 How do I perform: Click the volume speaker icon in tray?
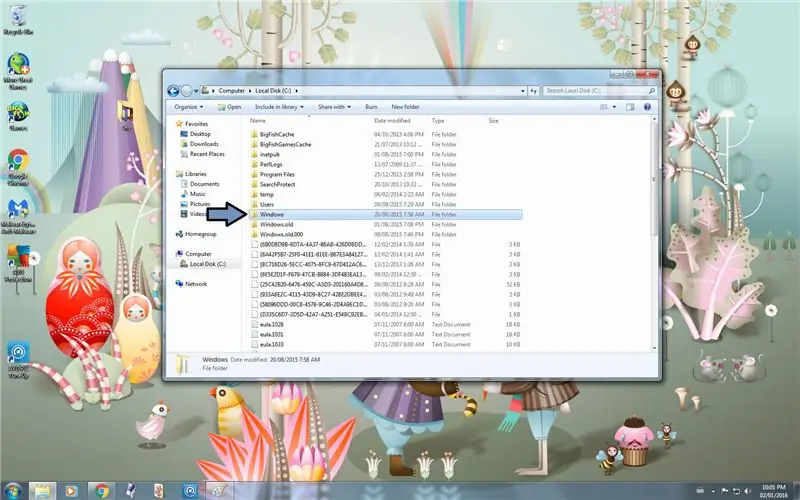pos(747,491)
